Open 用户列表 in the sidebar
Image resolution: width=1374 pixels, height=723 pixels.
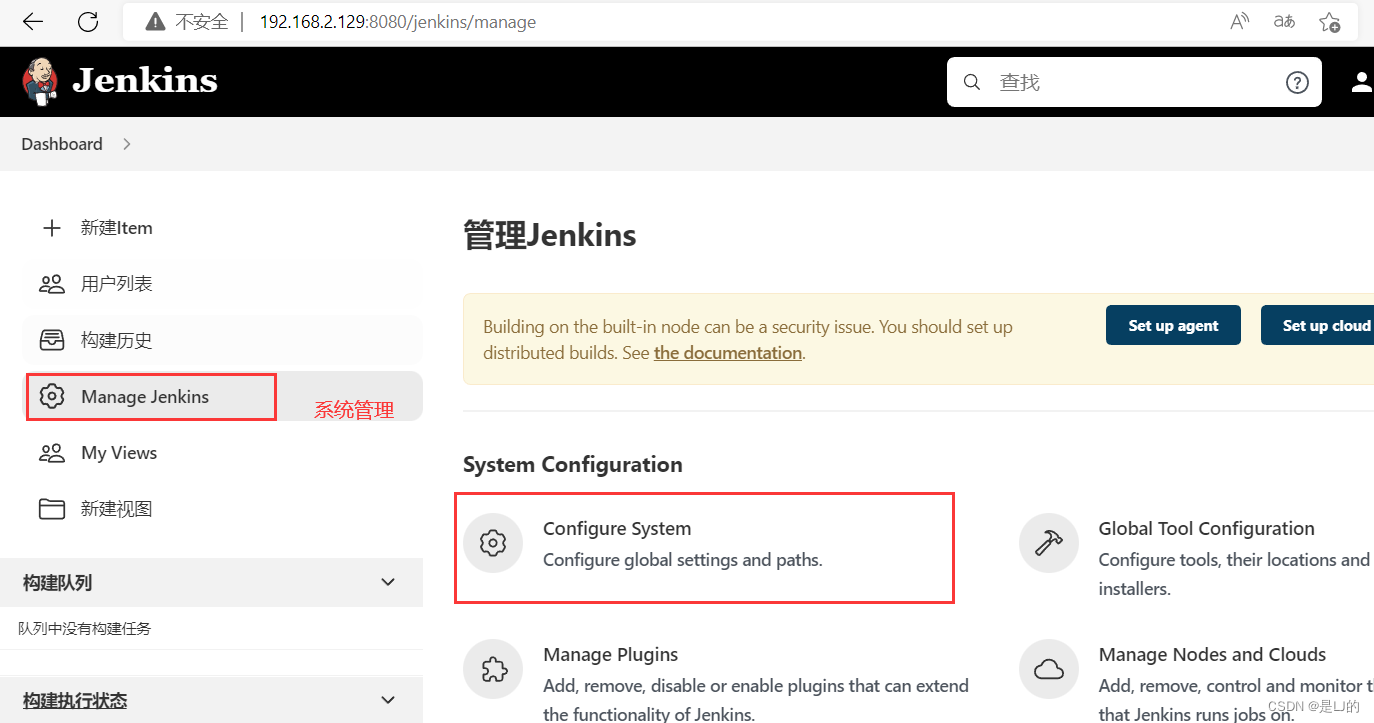(223, 284)
